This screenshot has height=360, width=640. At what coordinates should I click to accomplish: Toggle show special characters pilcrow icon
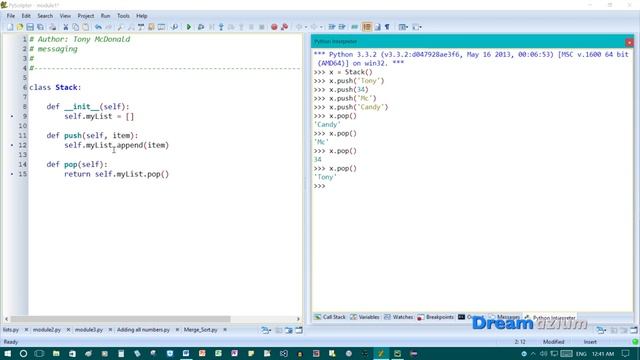click(387, 27)
